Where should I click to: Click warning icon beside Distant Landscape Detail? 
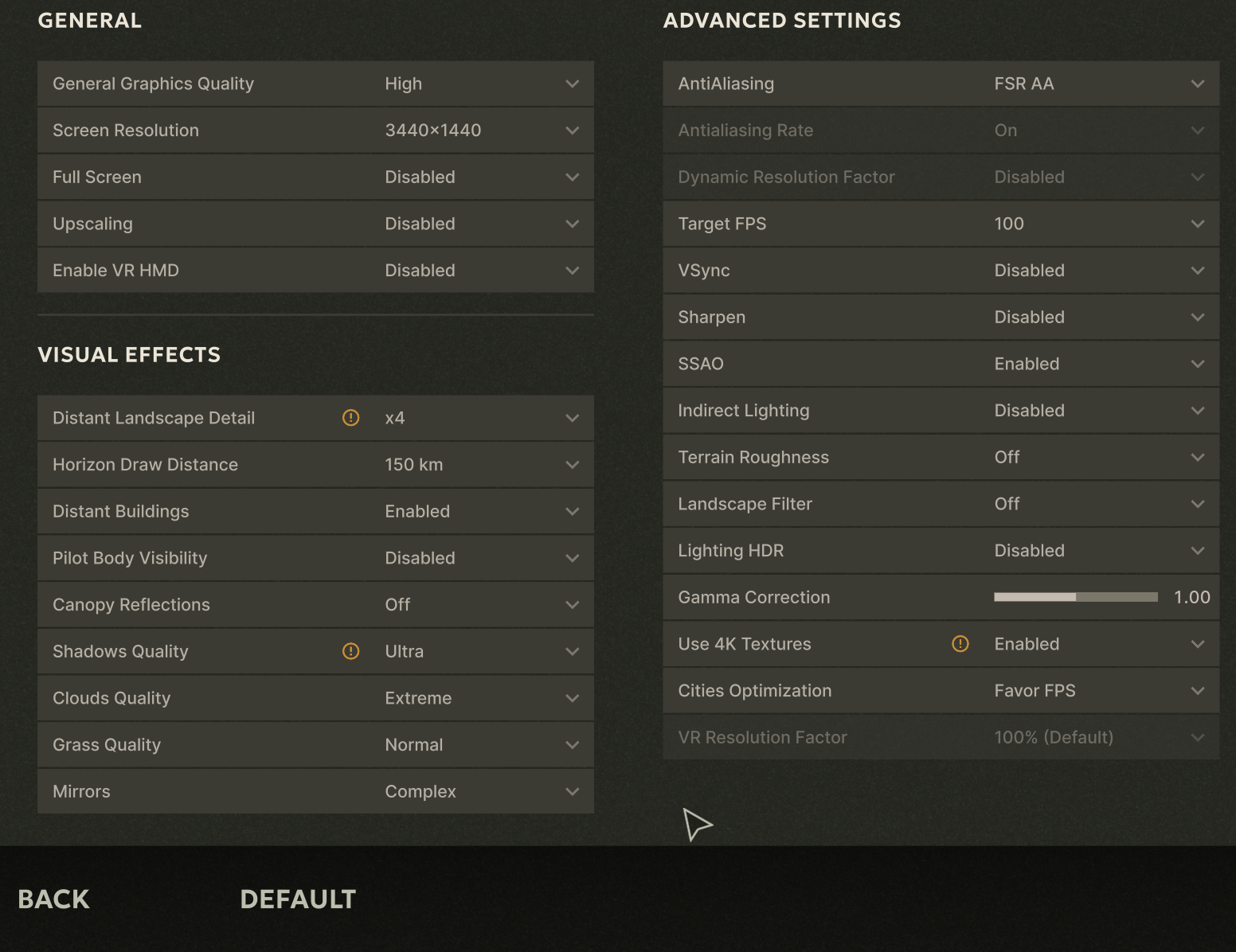(x=350, y=418)
